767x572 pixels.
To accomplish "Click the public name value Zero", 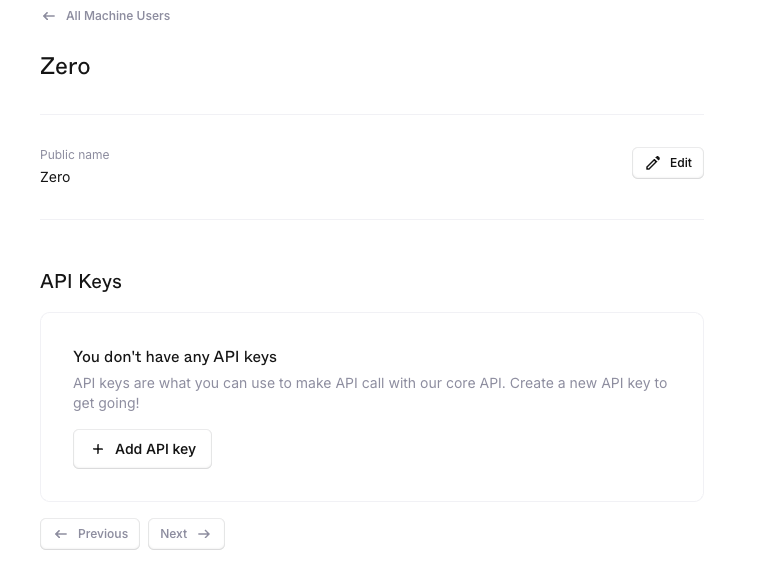I will click(55, 177).
